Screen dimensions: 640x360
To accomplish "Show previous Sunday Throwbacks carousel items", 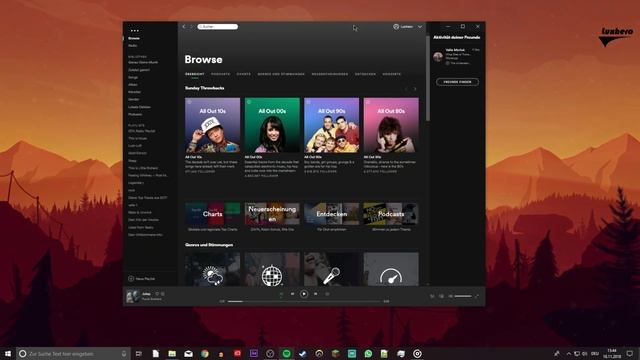I will [x=407, y=89].
